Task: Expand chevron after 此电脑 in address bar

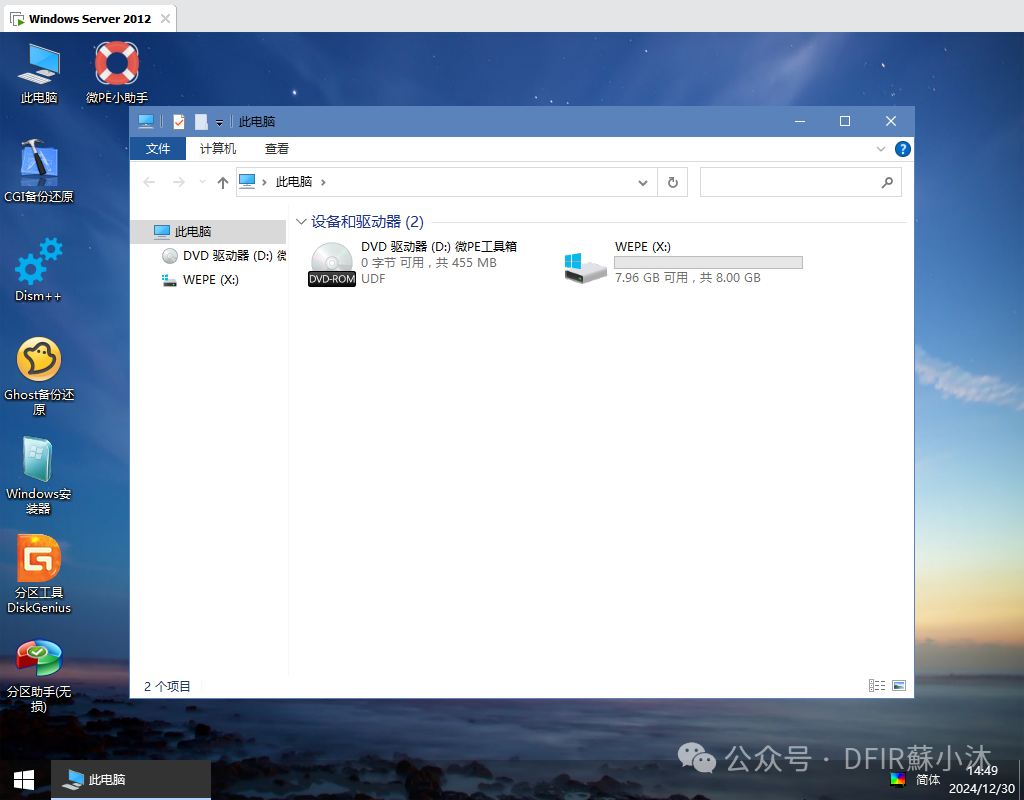Action: coord(323,182)
